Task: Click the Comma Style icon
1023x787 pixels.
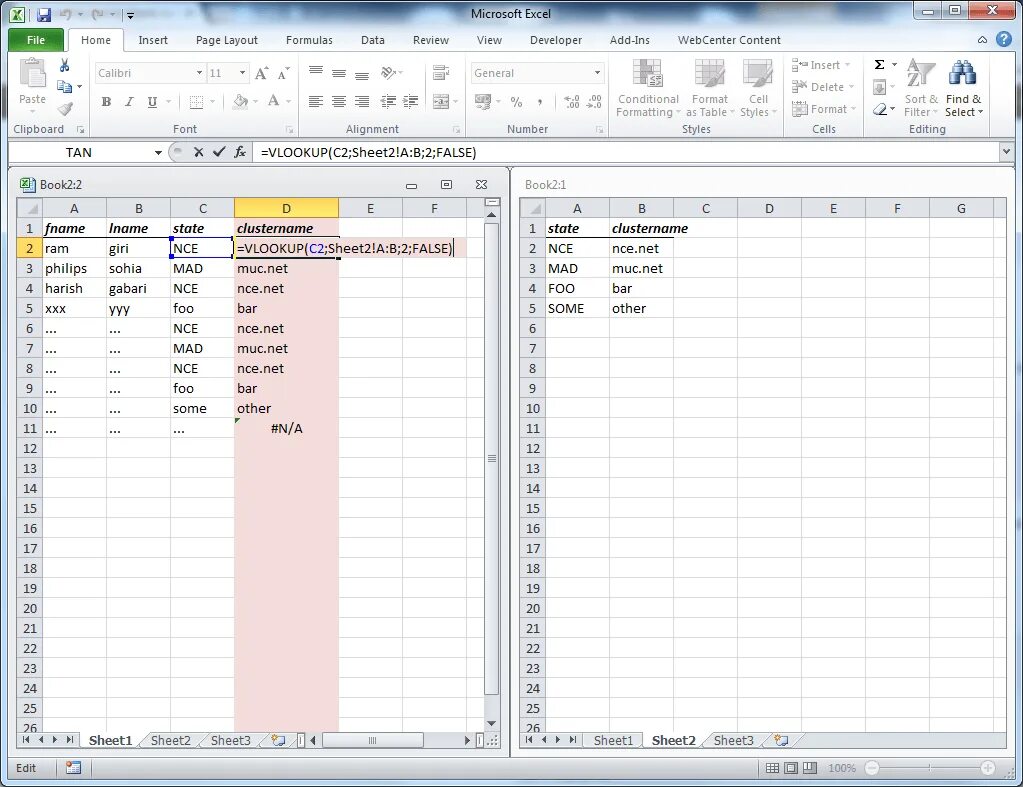Action: pyautogui.click(x=540, y=102)
